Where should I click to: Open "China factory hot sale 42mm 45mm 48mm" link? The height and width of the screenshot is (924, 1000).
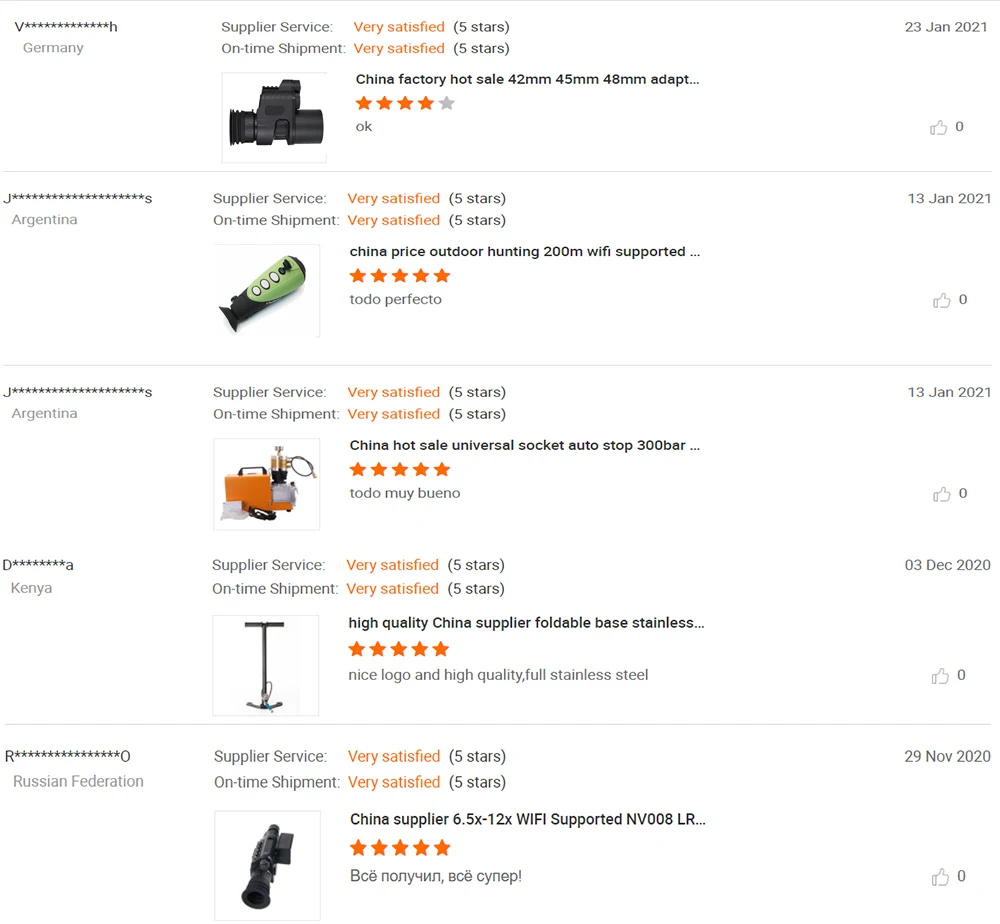(x=527, y=79)
